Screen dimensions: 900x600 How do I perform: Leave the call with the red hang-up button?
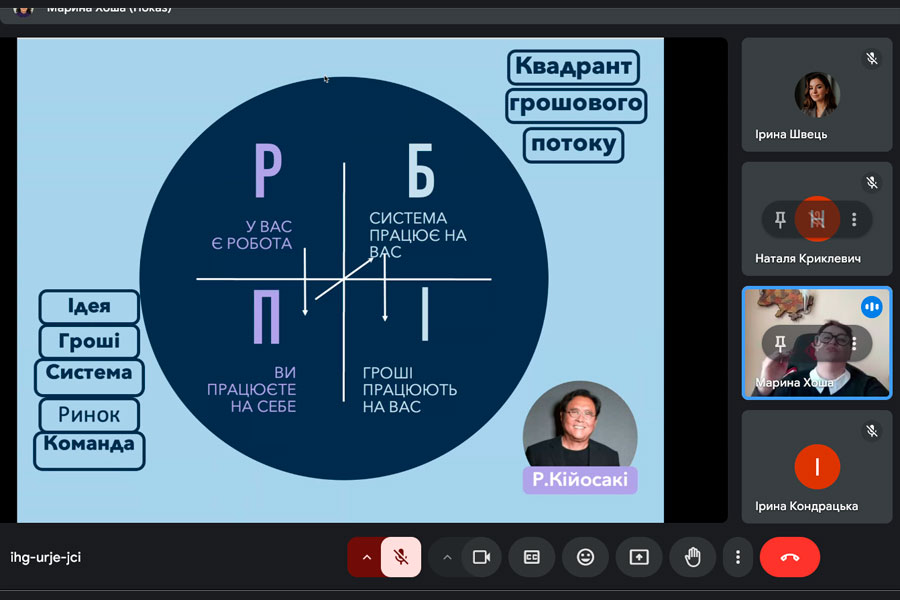pyautogui.click(x=789, y=557)
